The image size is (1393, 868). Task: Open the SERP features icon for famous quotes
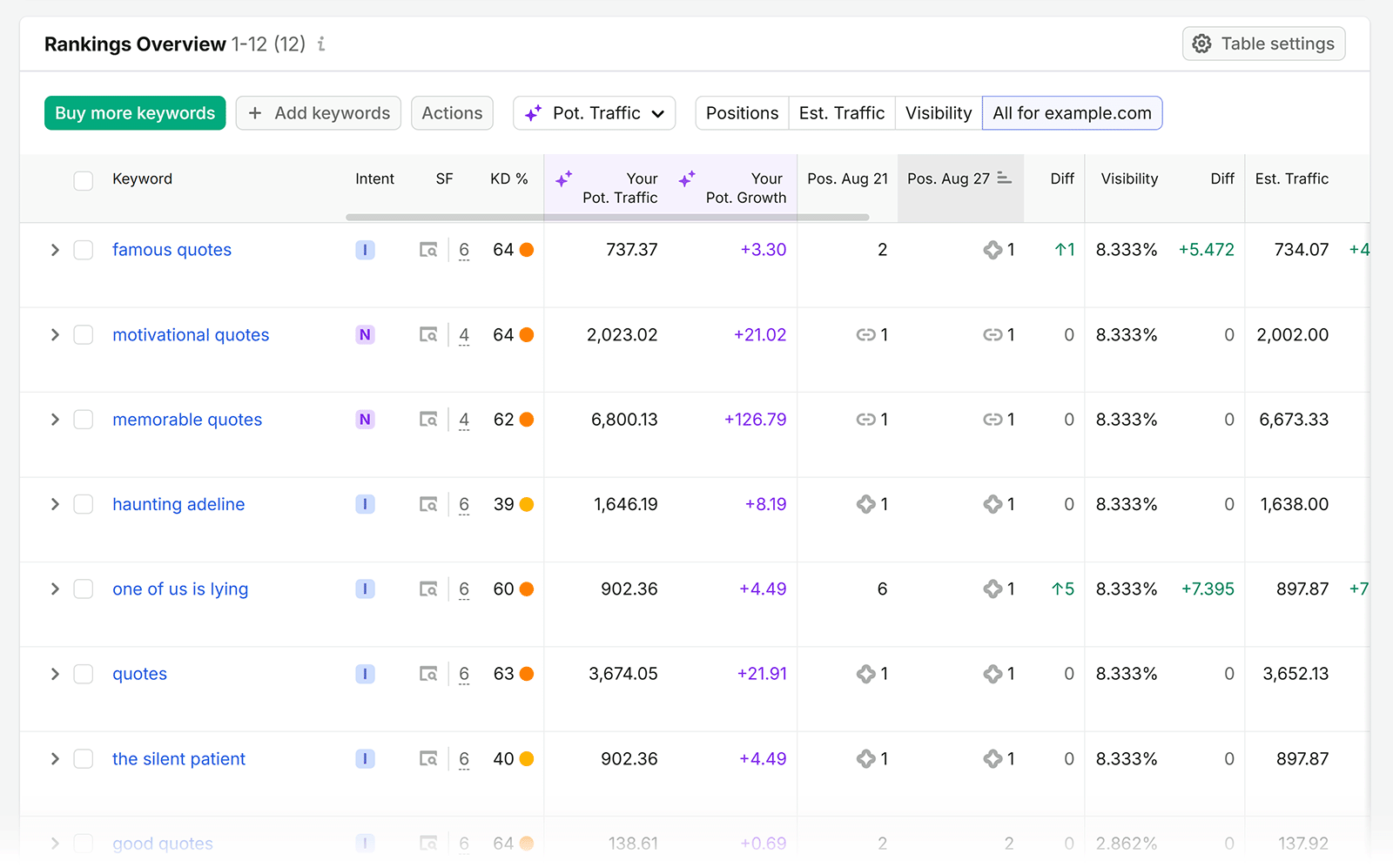428,250
